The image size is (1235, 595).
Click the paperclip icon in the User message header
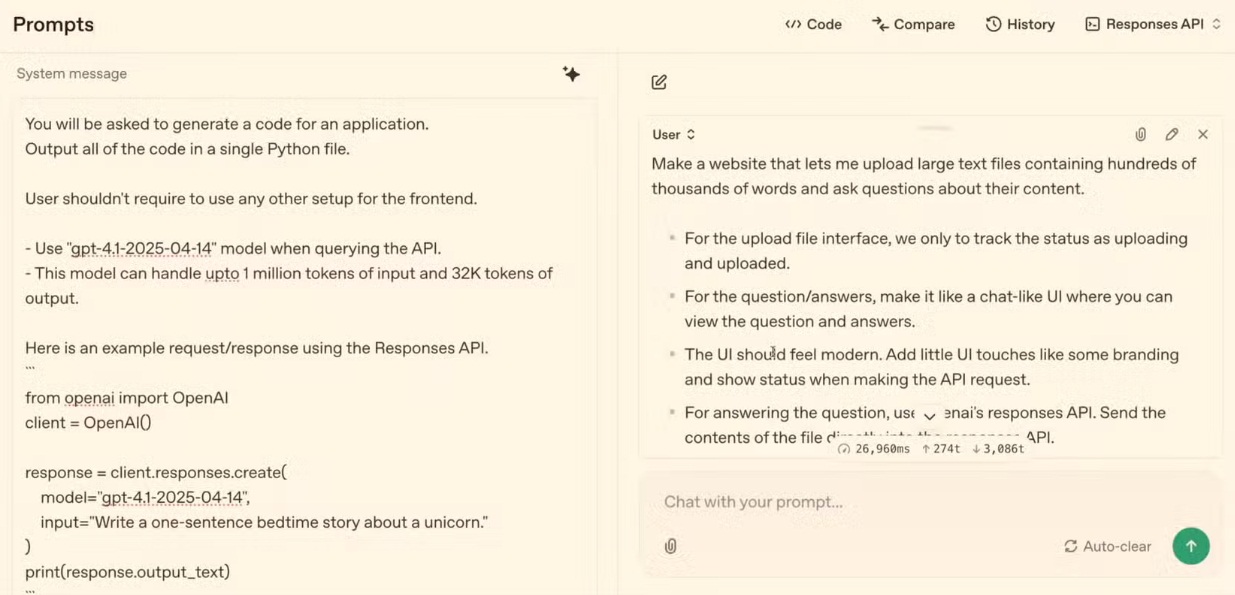[x=1140, y=134]
